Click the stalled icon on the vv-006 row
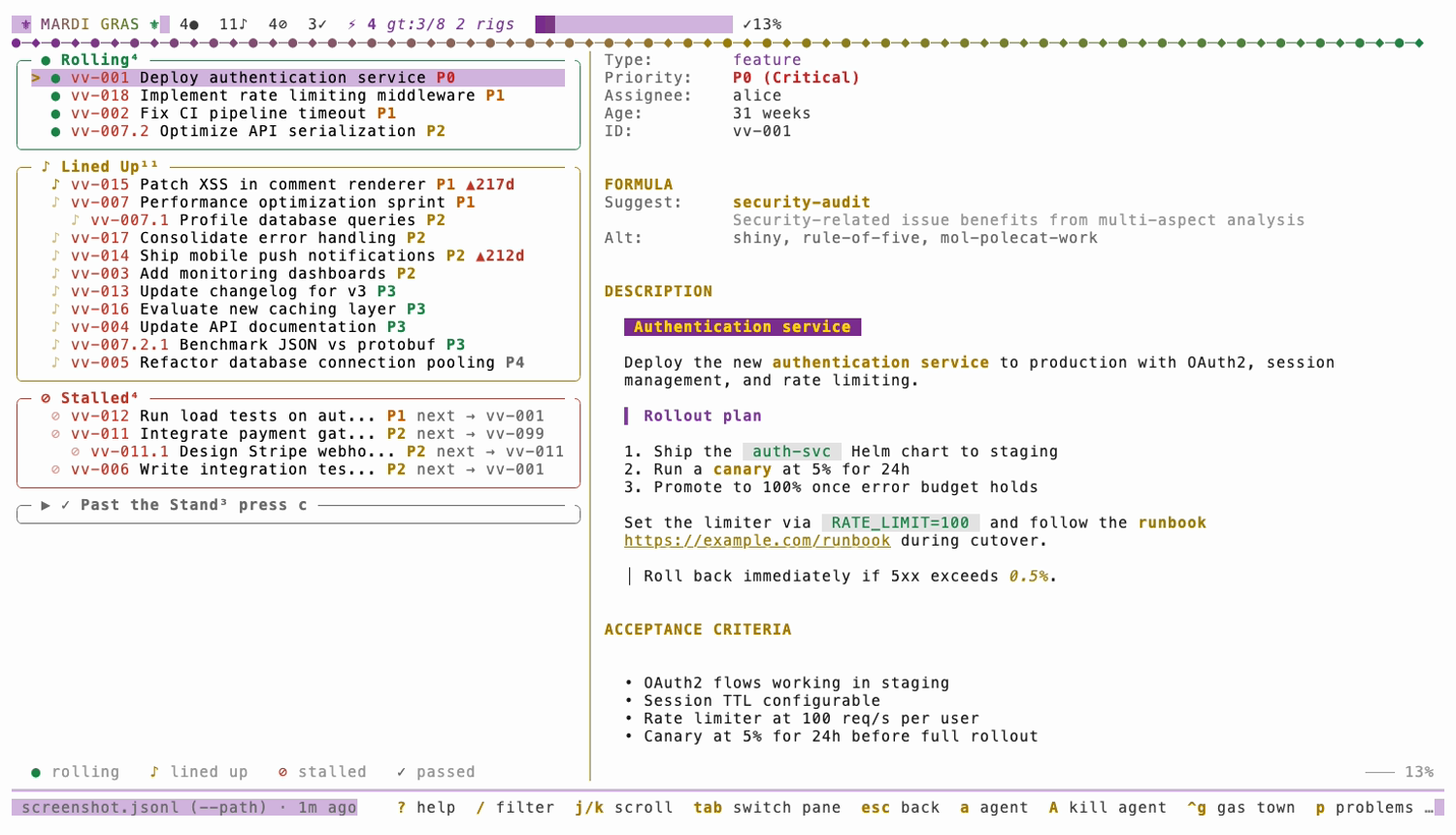 click(55, 470)
